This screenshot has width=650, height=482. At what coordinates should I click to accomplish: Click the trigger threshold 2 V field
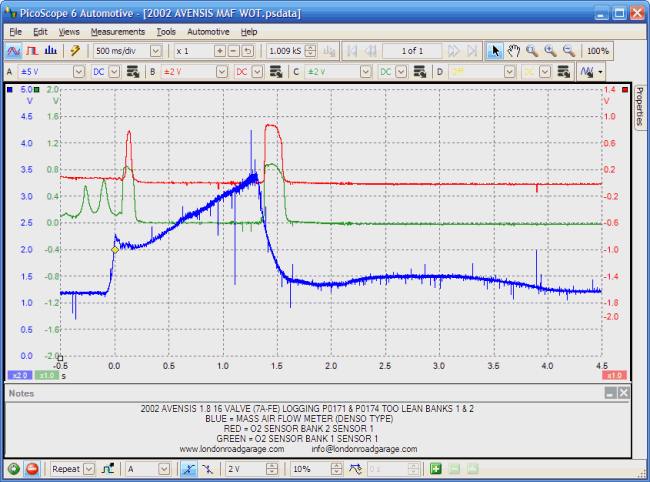(244, 468)
